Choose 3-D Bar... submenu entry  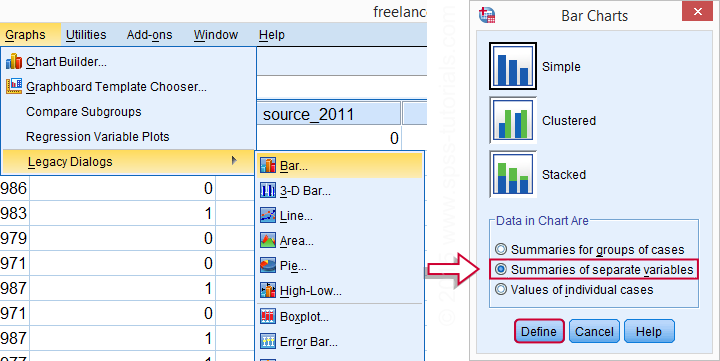[x=339, y=191]
